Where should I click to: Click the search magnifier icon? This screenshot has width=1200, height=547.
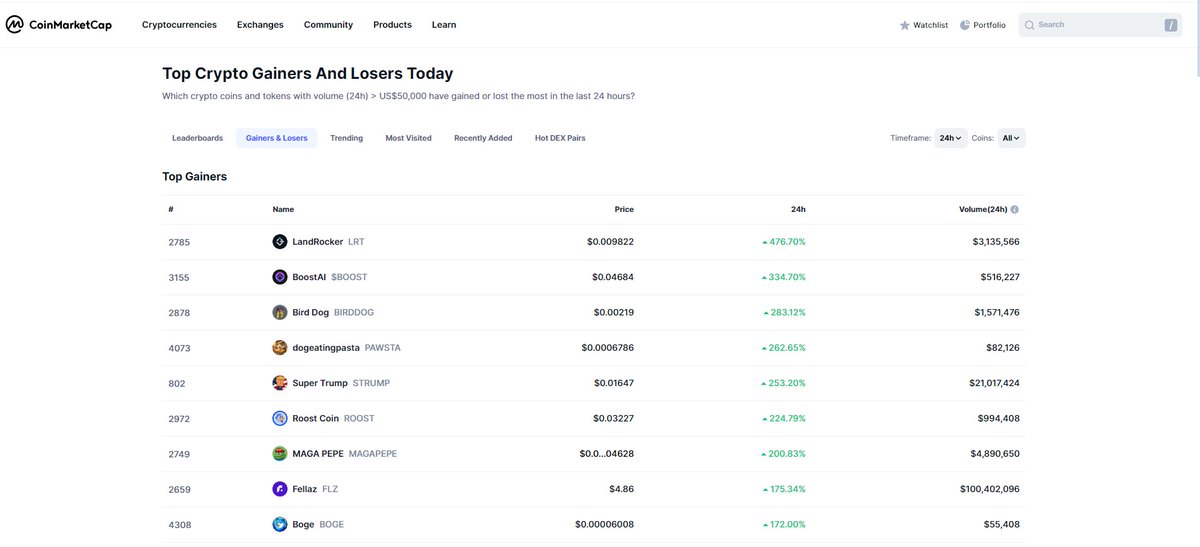click(x=1030, y=25)
